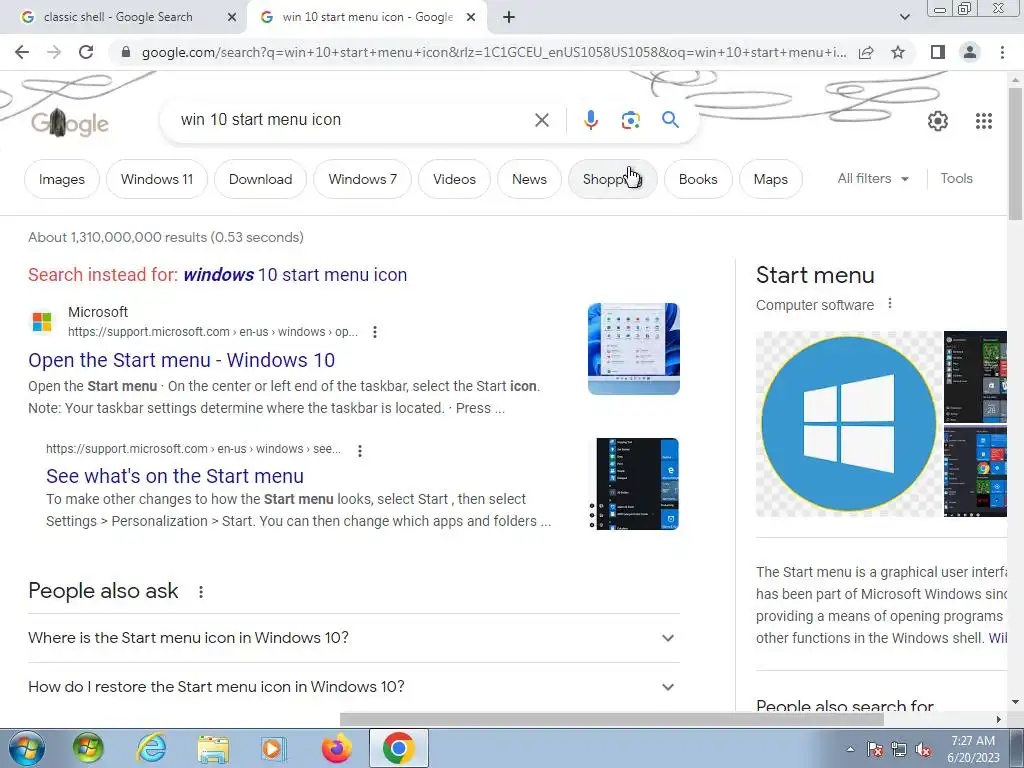Open the Microsoft support site name link
The image size is (1024, 768).
(x=98, y=312)
